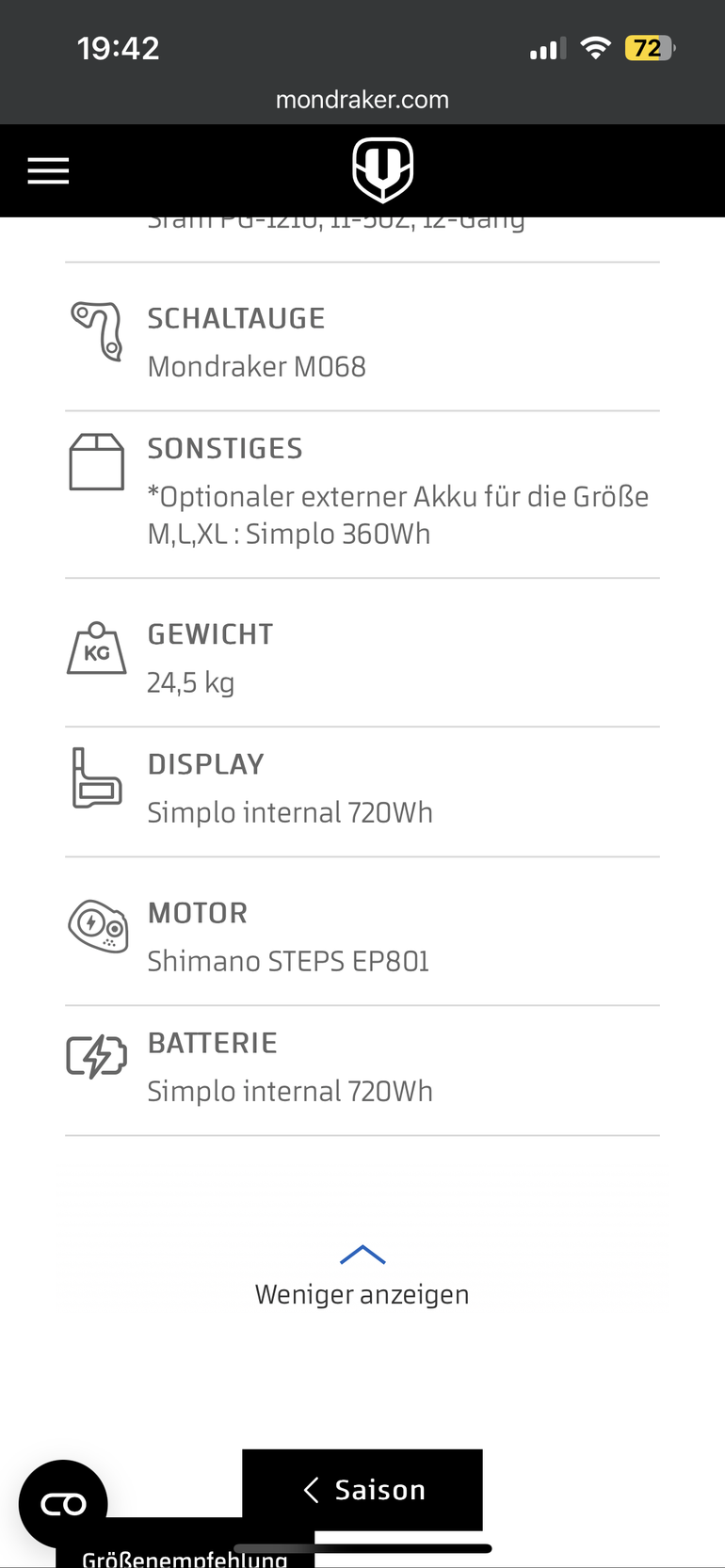Select the Shimano STEPS EP801 text
Screen dimensions: 725x1568
[x=288, y=961]
